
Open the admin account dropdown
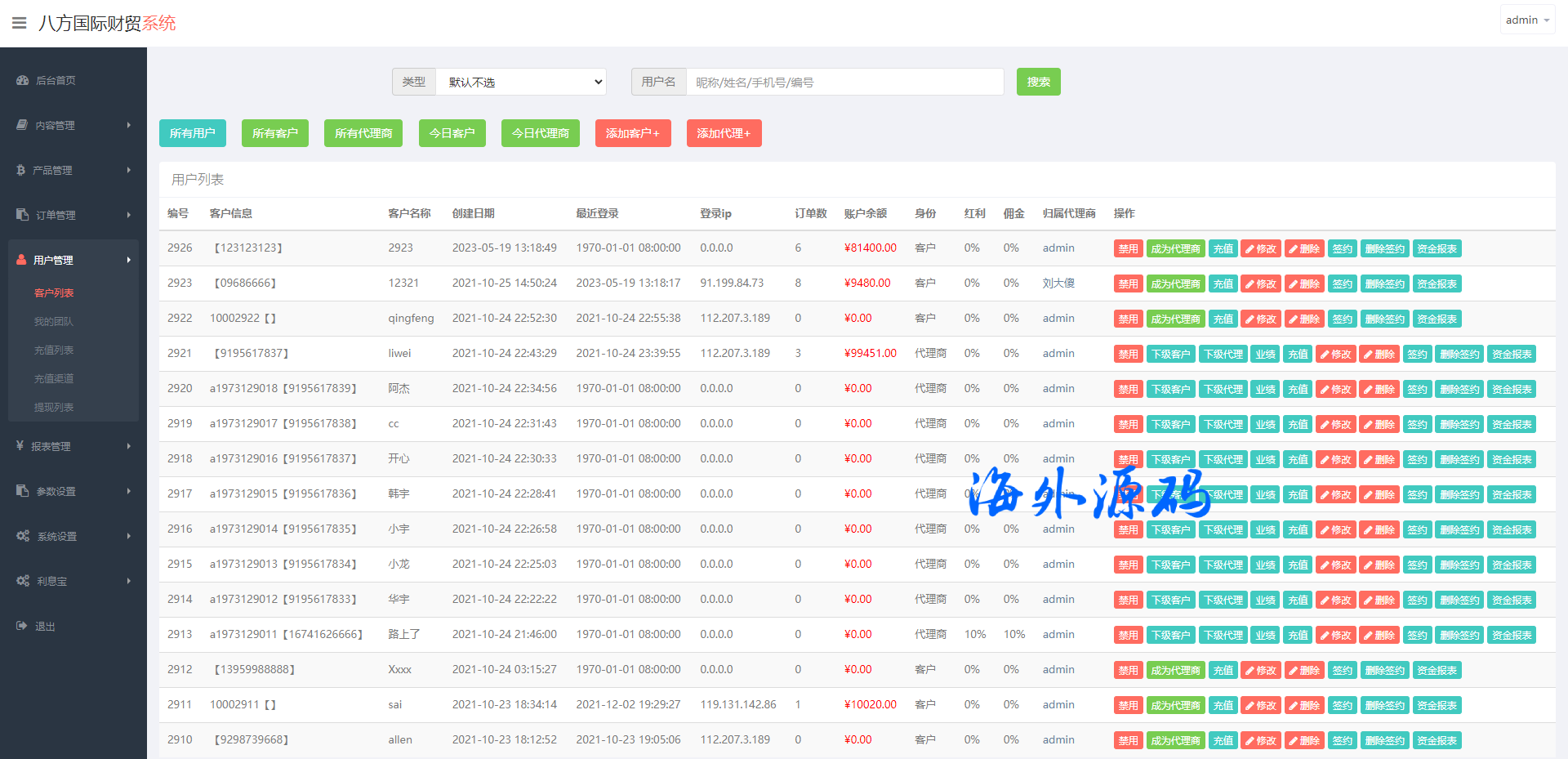[x=1526, y=20]
